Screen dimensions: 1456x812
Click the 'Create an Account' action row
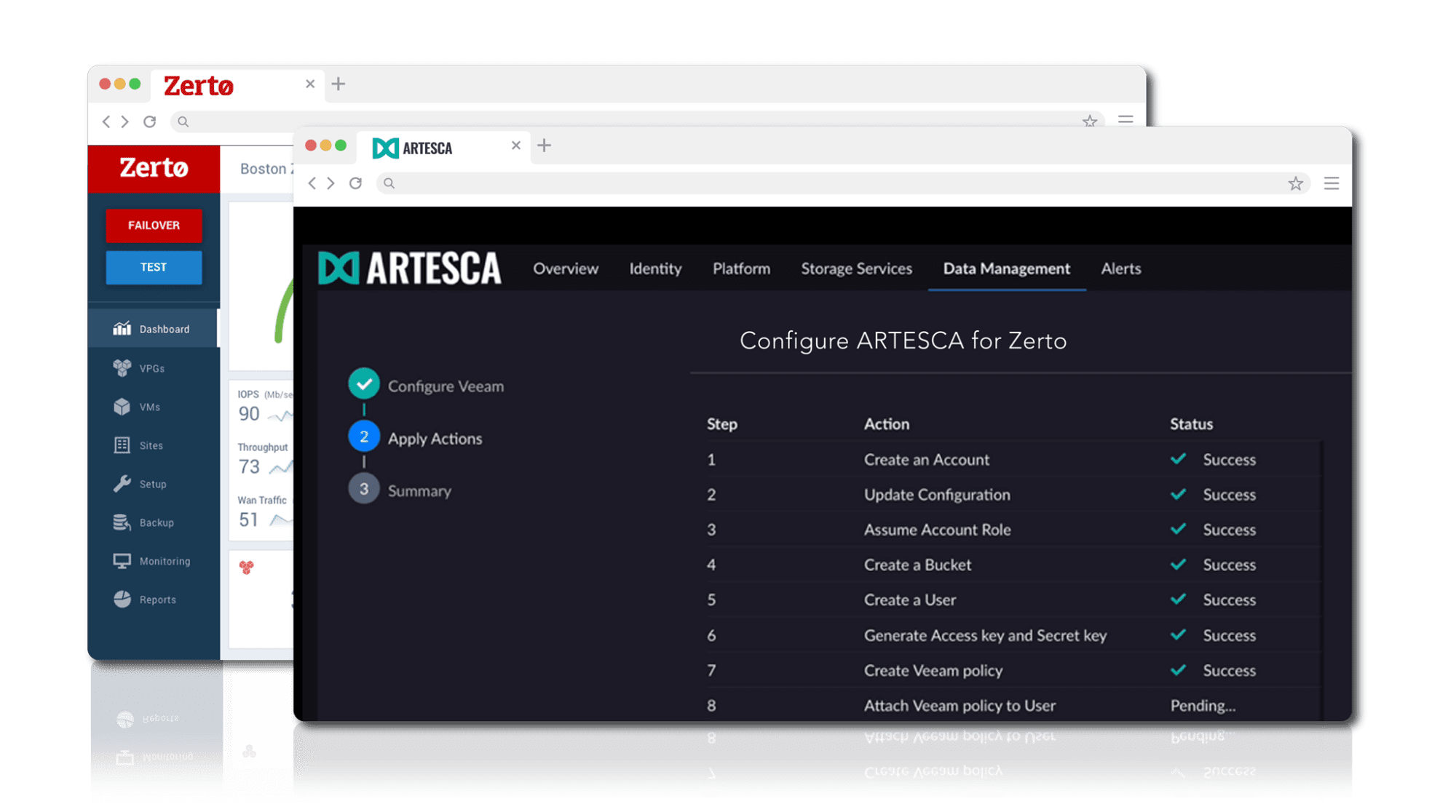point(1012,460)
